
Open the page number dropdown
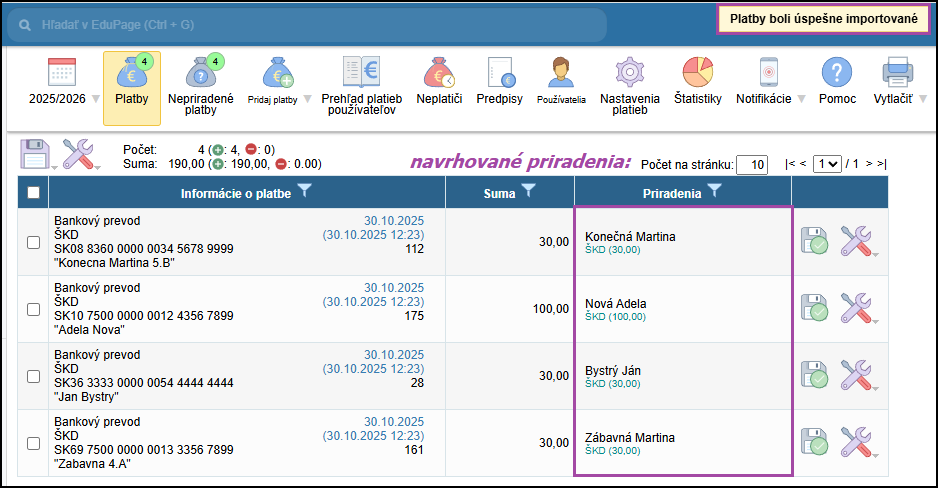(827, 164)
